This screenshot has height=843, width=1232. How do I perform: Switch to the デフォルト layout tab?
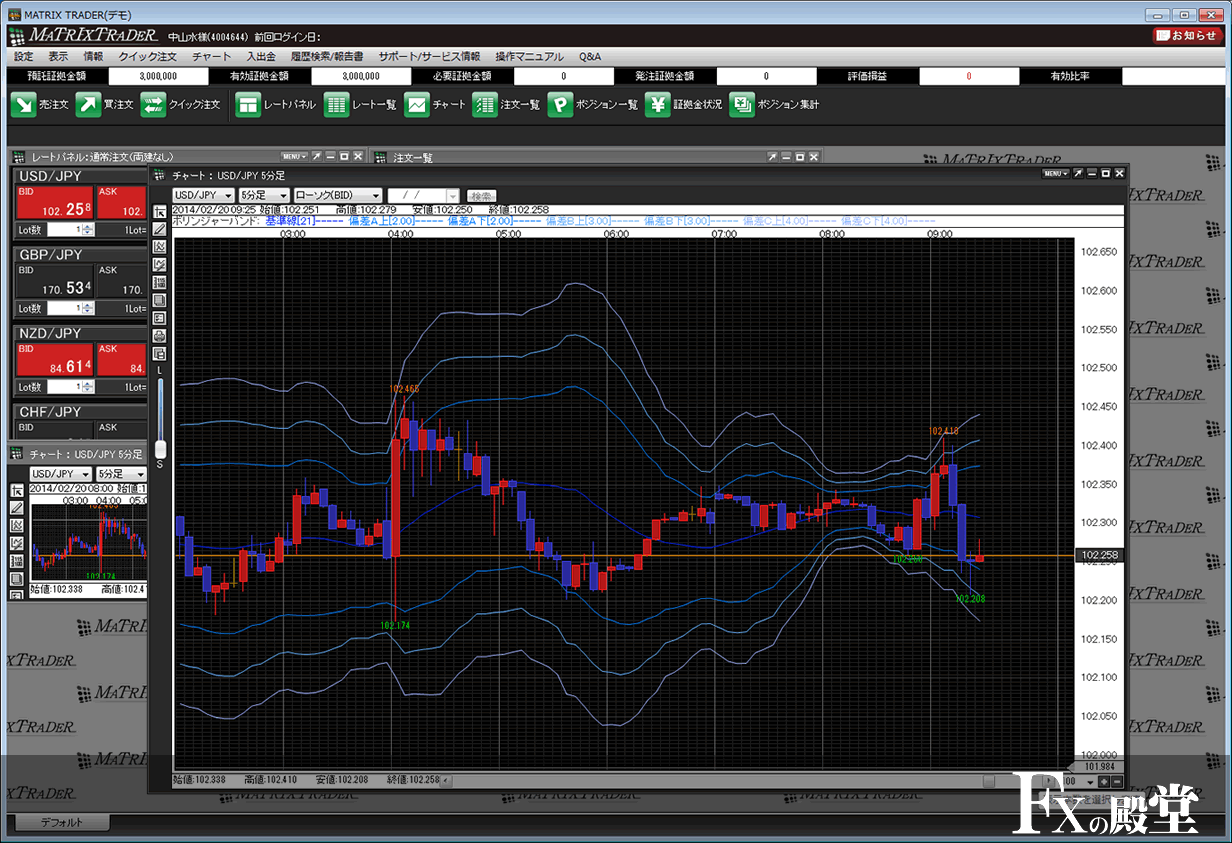(61, 823)
